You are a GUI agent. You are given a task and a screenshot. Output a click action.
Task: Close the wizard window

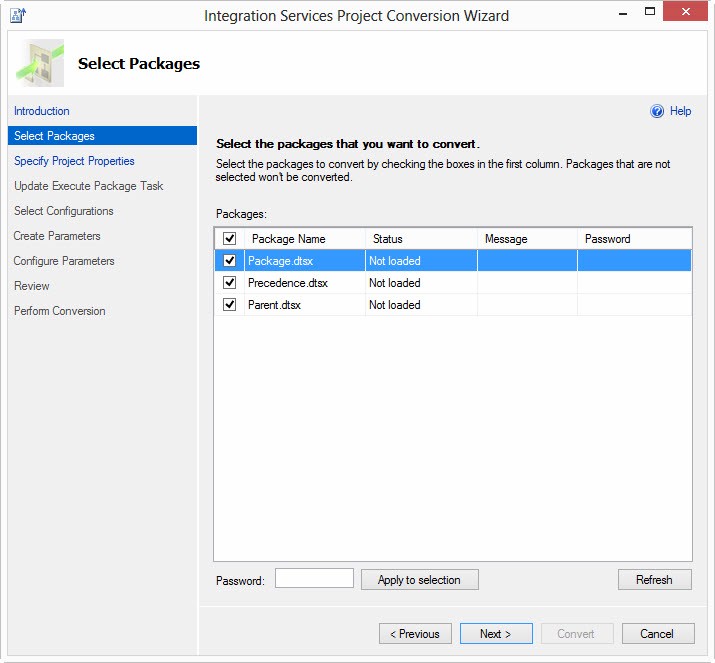685,12
